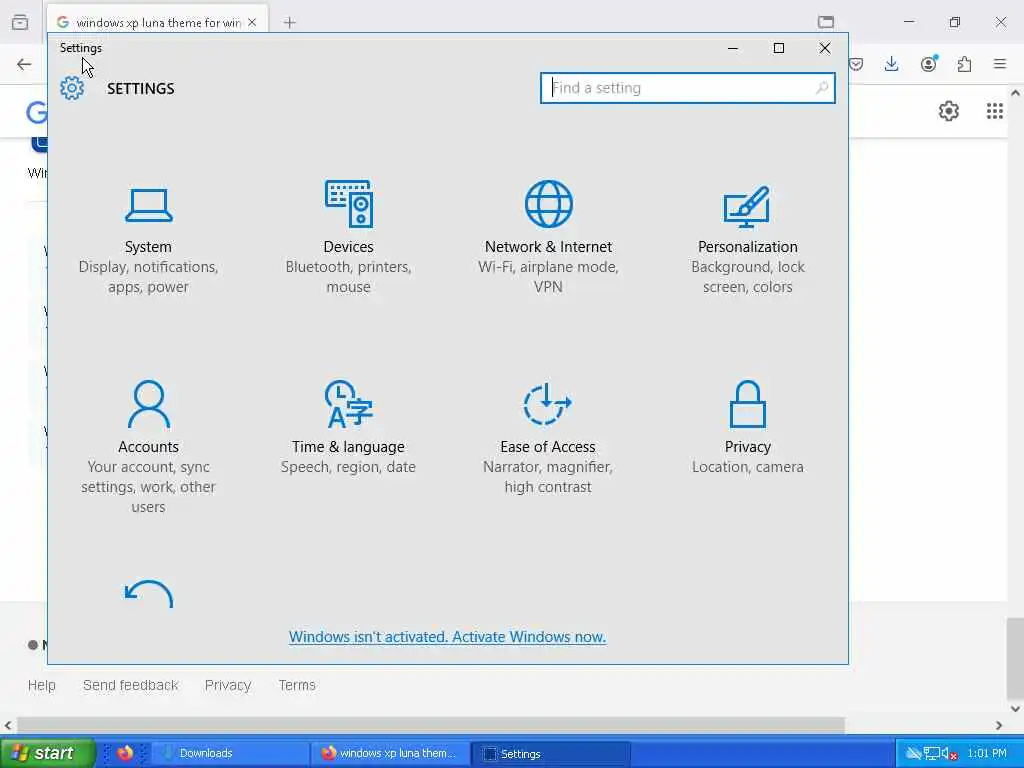Open the Help link on Google page
This screenshot has height=768, width=1024.
(x=42, y=685)
